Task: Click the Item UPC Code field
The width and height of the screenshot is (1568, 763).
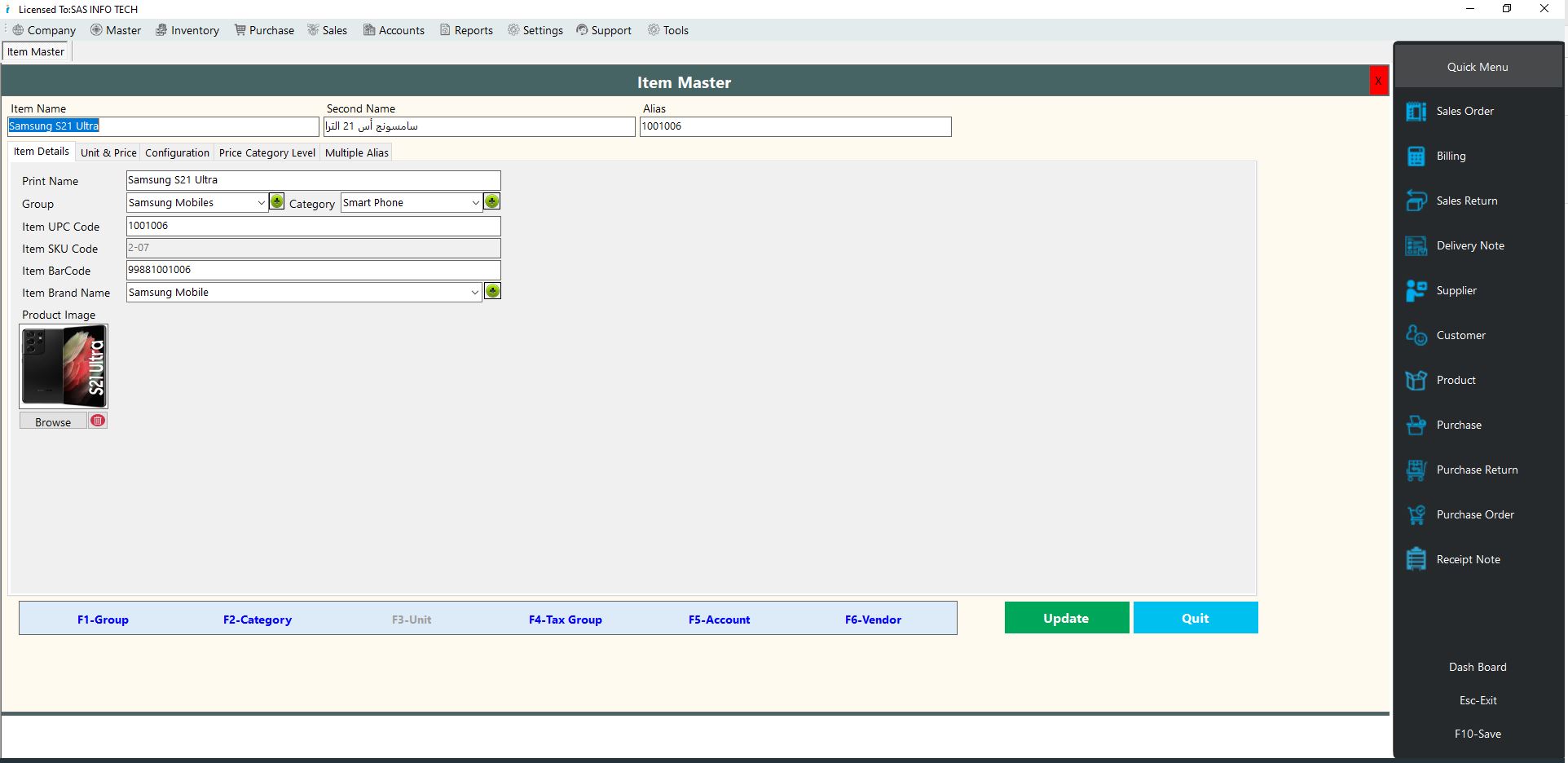Action: point(314,226)
